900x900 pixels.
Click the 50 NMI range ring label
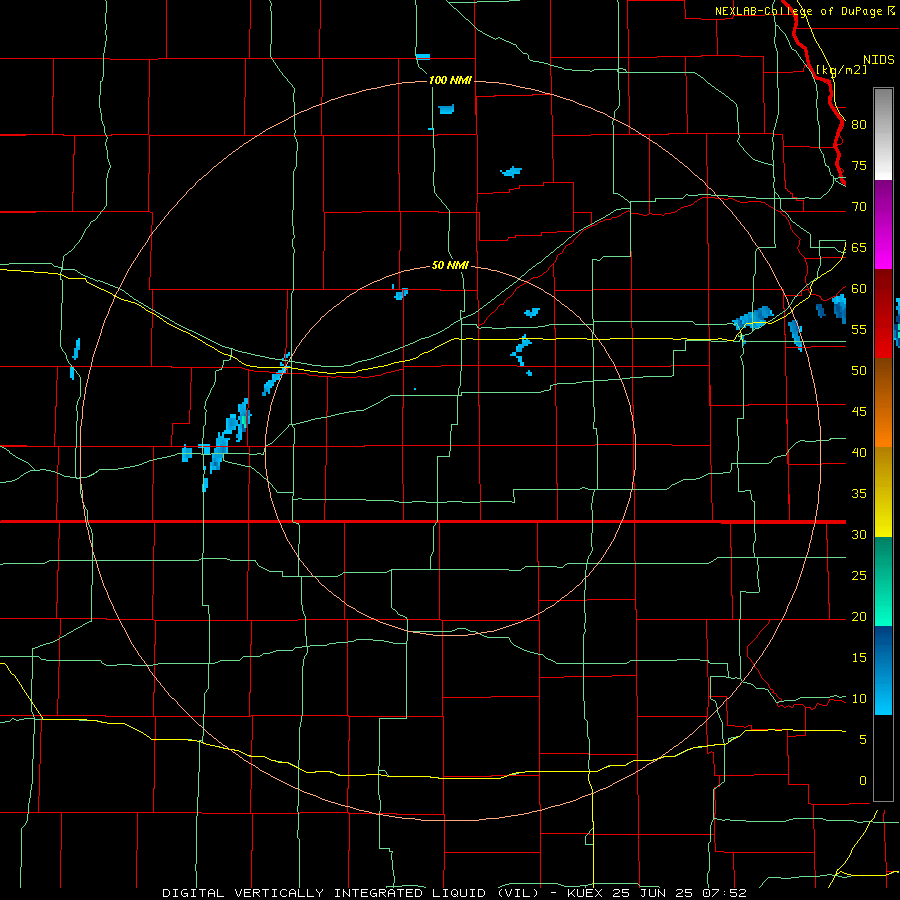coord(451,265)
